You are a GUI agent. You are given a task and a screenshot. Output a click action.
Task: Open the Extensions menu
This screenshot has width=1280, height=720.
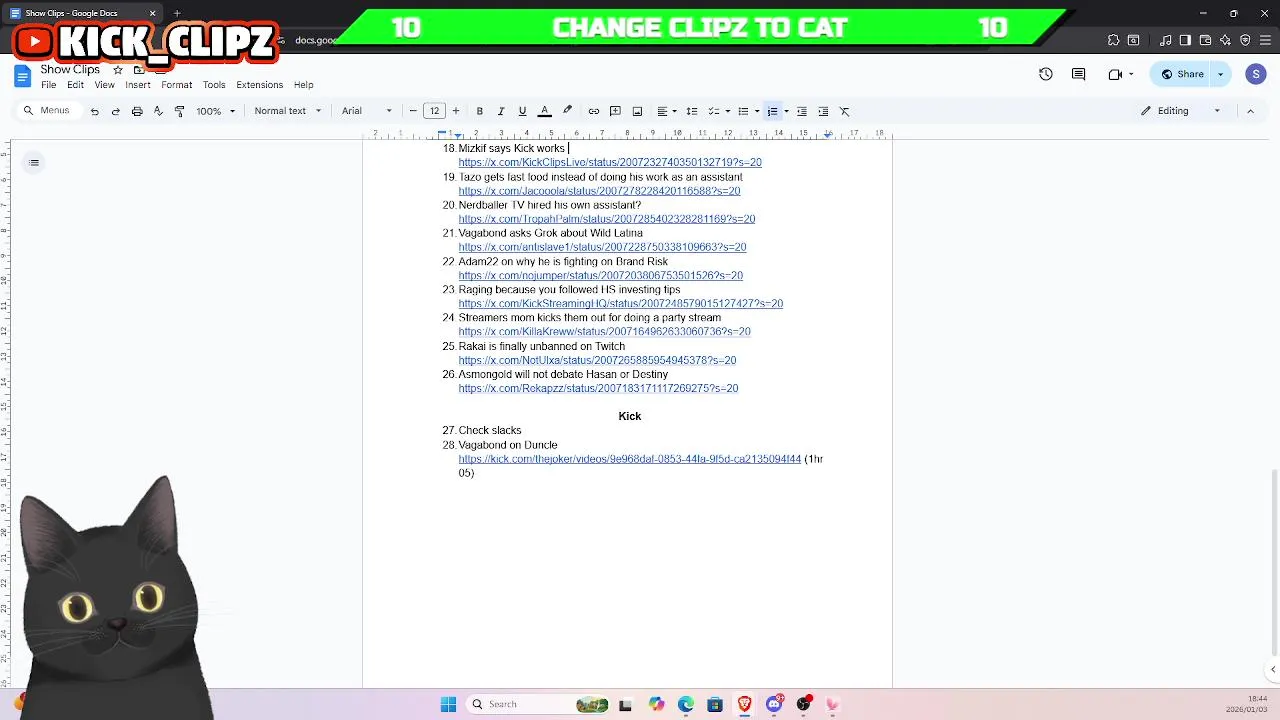pos(259,85)
